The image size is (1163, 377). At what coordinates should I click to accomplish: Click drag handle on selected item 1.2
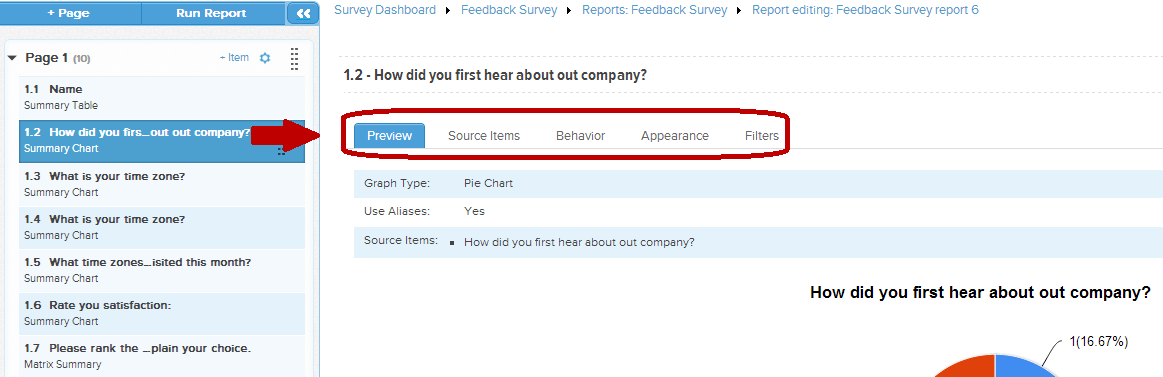pyautogui.click(x=282, y=150)
